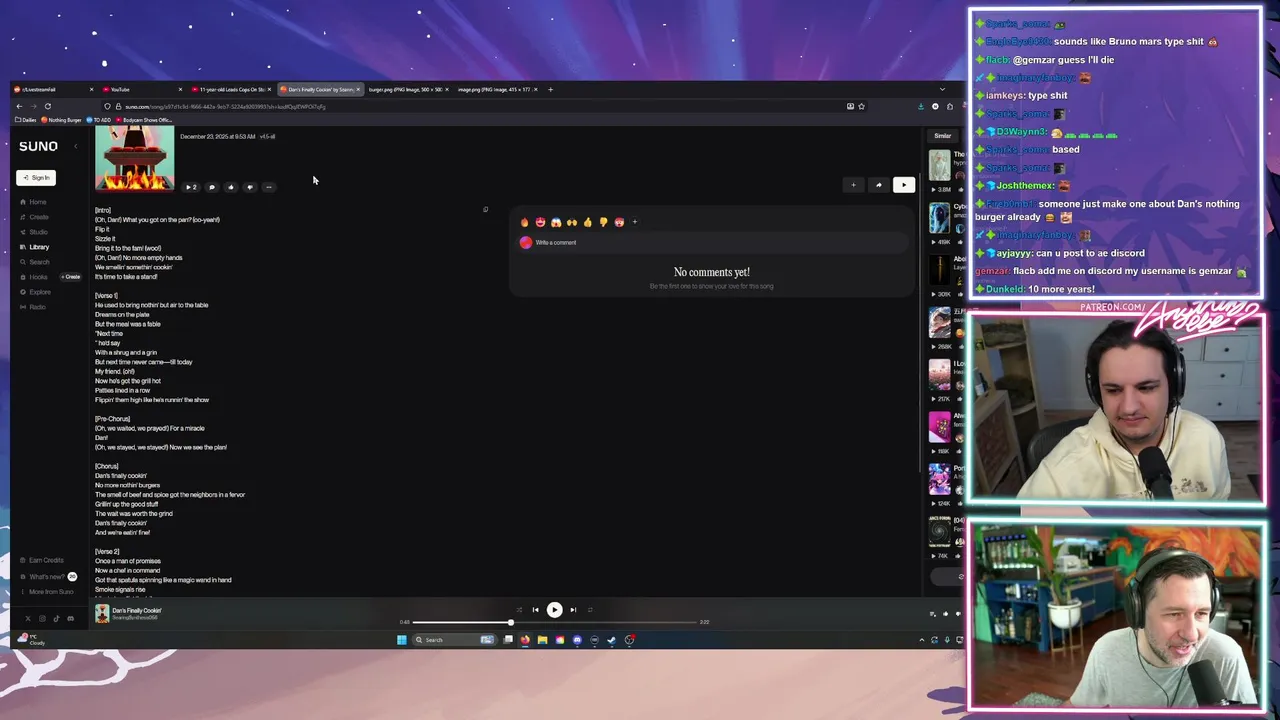The width and height of the screenshot is (1280, 720).
Task: Open the Nothing Burger bookmark
Action: click(61, 120)
